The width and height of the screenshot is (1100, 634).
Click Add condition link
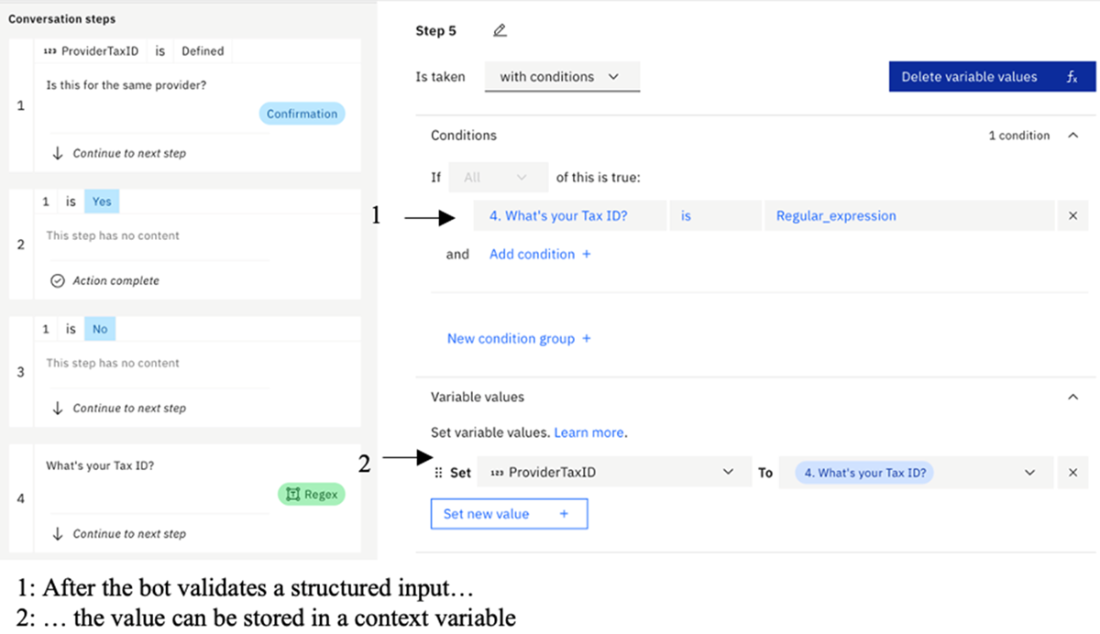click(539, 254)
